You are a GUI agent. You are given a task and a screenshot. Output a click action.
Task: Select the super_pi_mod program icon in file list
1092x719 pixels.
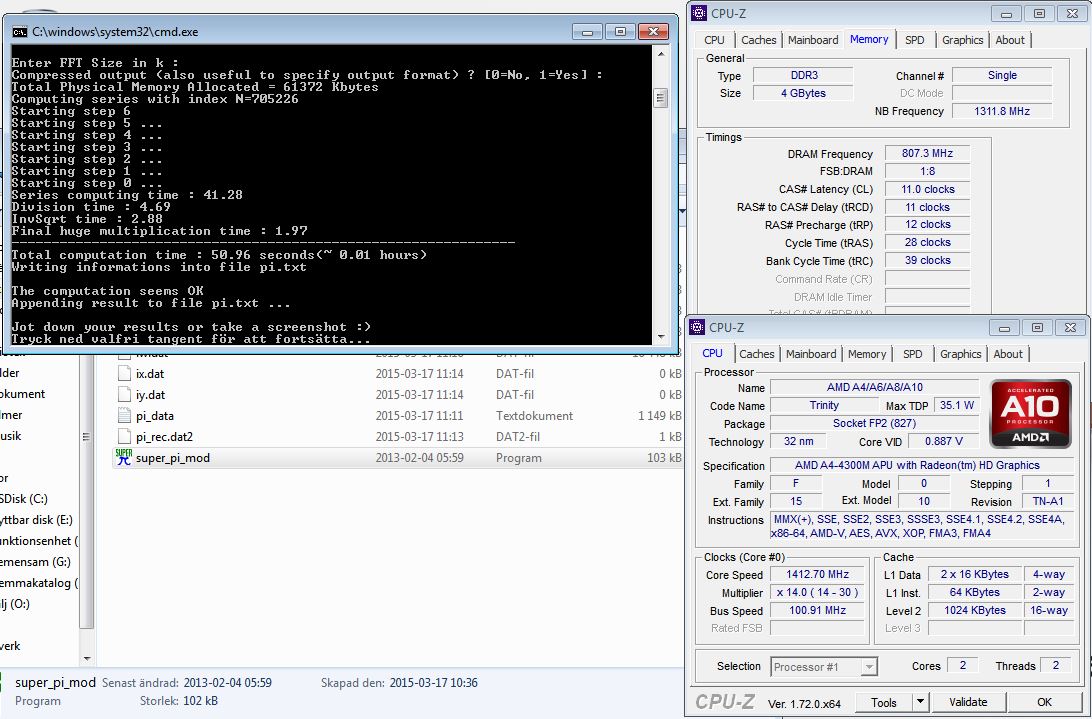(123, 458)
